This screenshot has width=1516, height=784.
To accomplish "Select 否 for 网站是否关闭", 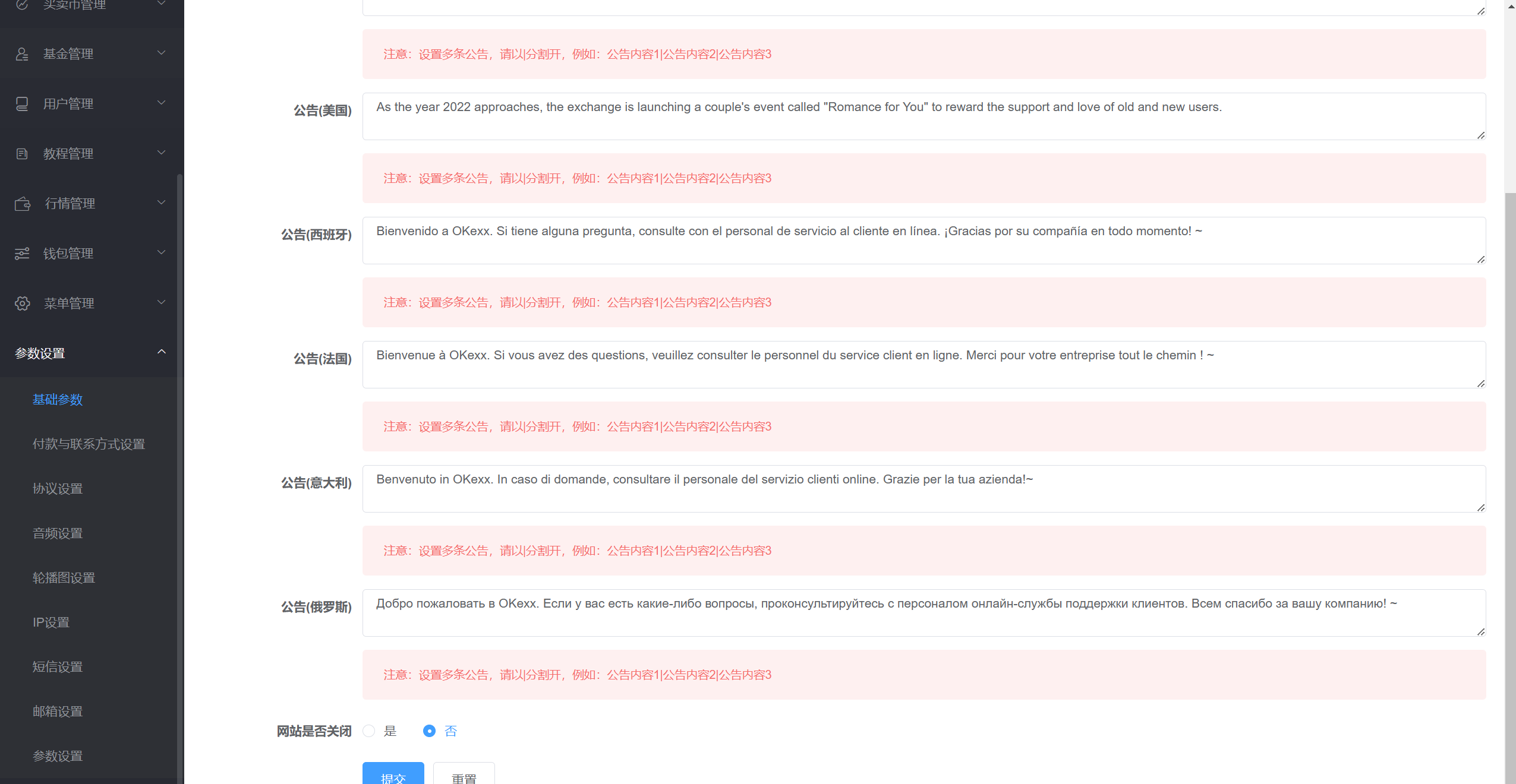I will (x=429, y=731).
